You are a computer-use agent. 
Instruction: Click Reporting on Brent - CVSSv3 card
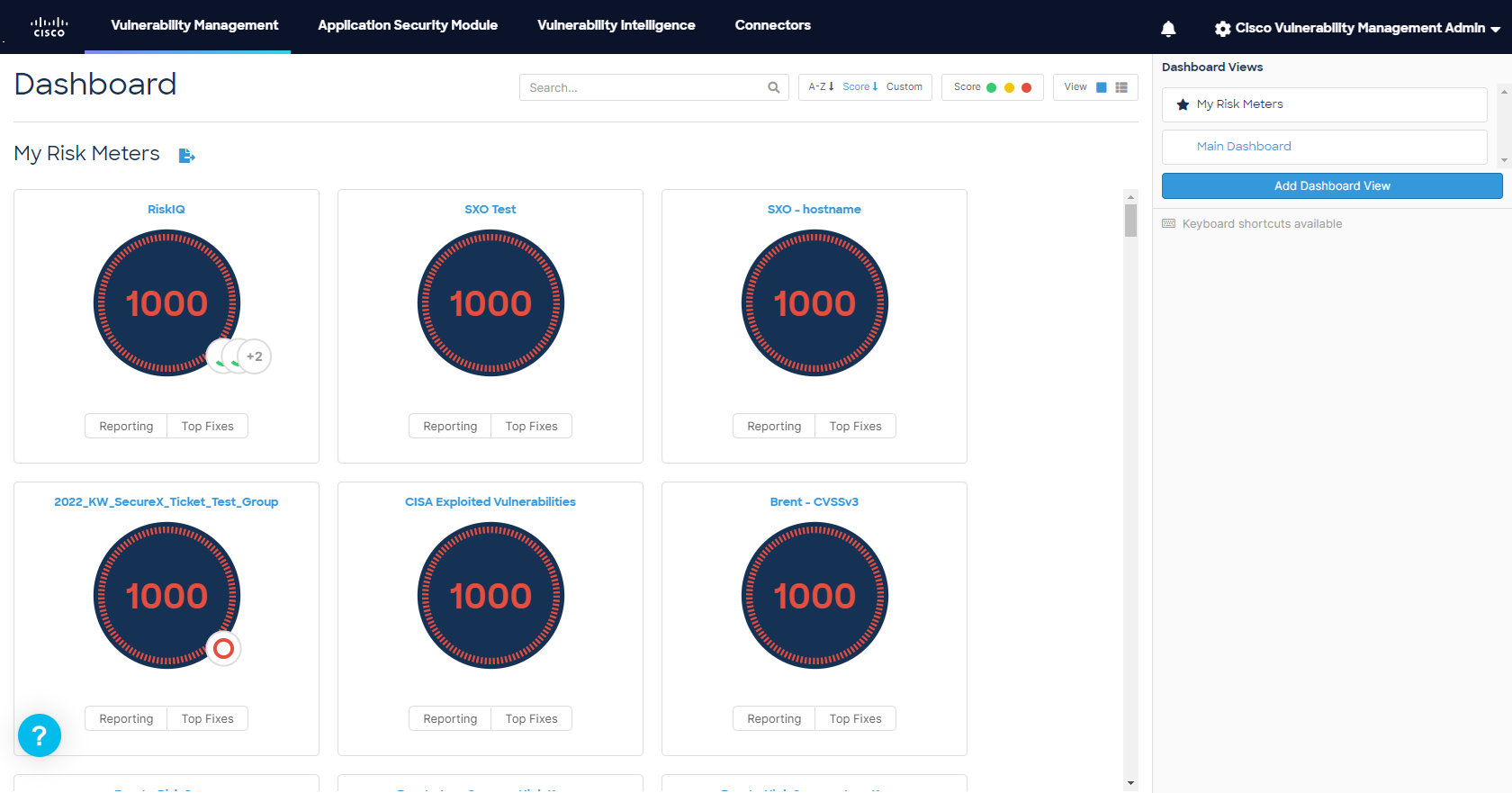point(774,718)
